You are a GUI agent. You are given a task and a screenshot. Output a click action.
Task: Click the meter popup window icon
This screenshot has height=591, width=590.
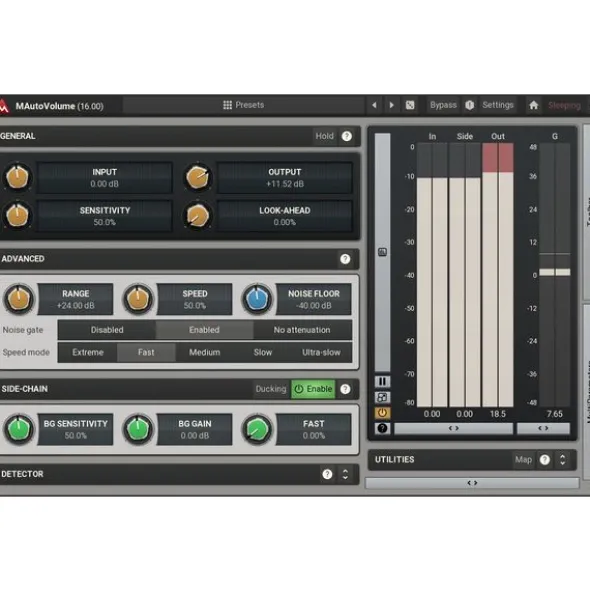click(x=382, y=397)
